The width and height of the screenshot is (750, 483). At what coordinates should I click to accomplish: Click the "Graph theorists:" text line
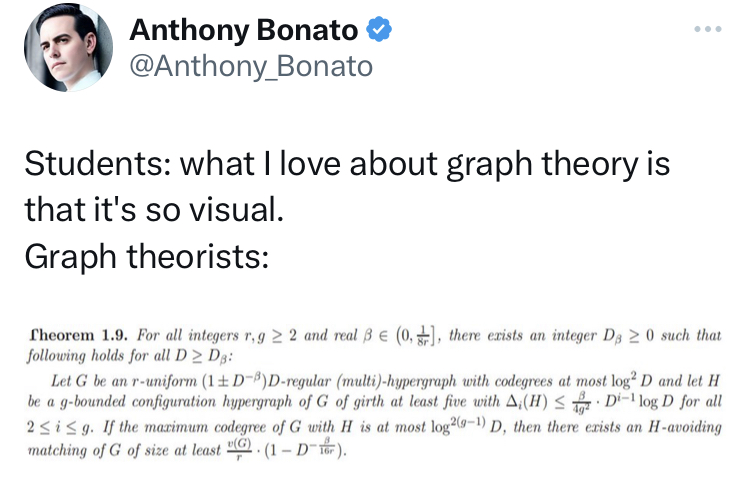146,256
